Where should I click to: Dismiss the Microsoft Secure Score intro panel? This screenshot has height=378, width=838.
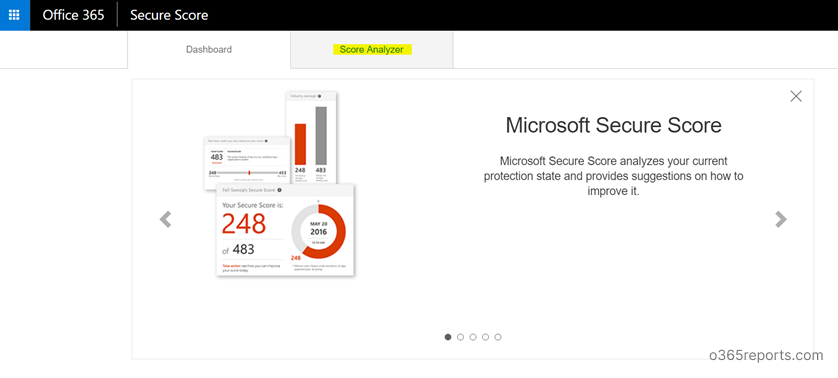pos(796,96)
